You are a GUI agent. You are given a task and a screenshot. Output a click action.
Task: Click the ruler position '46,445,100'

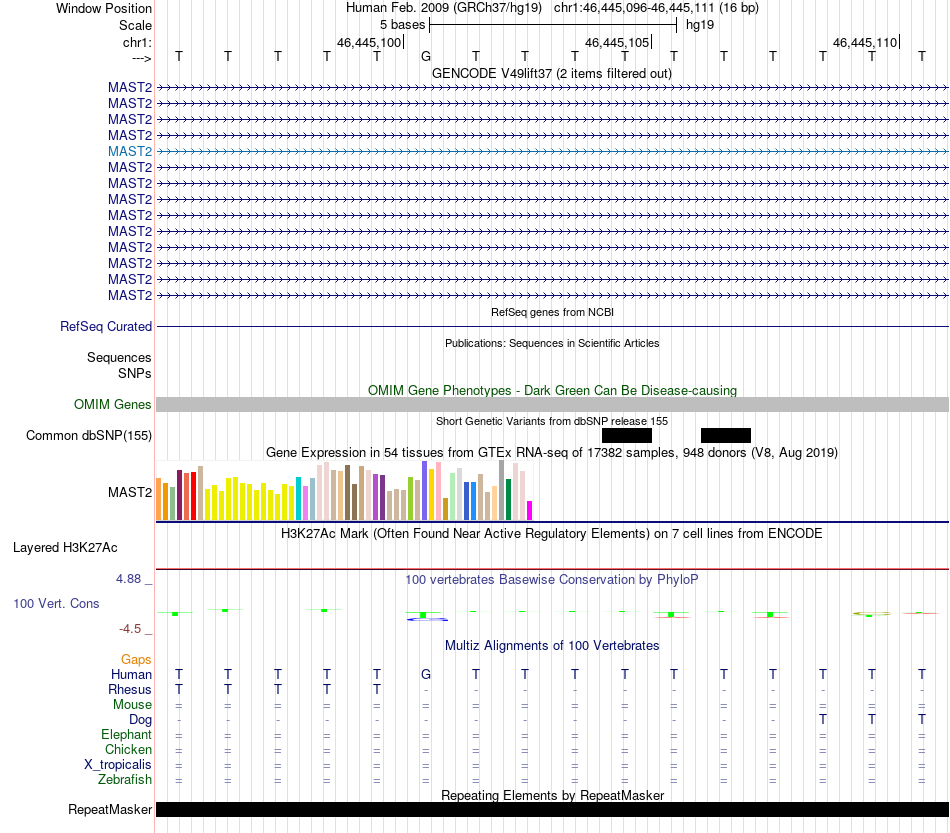[x=369, y=42]
